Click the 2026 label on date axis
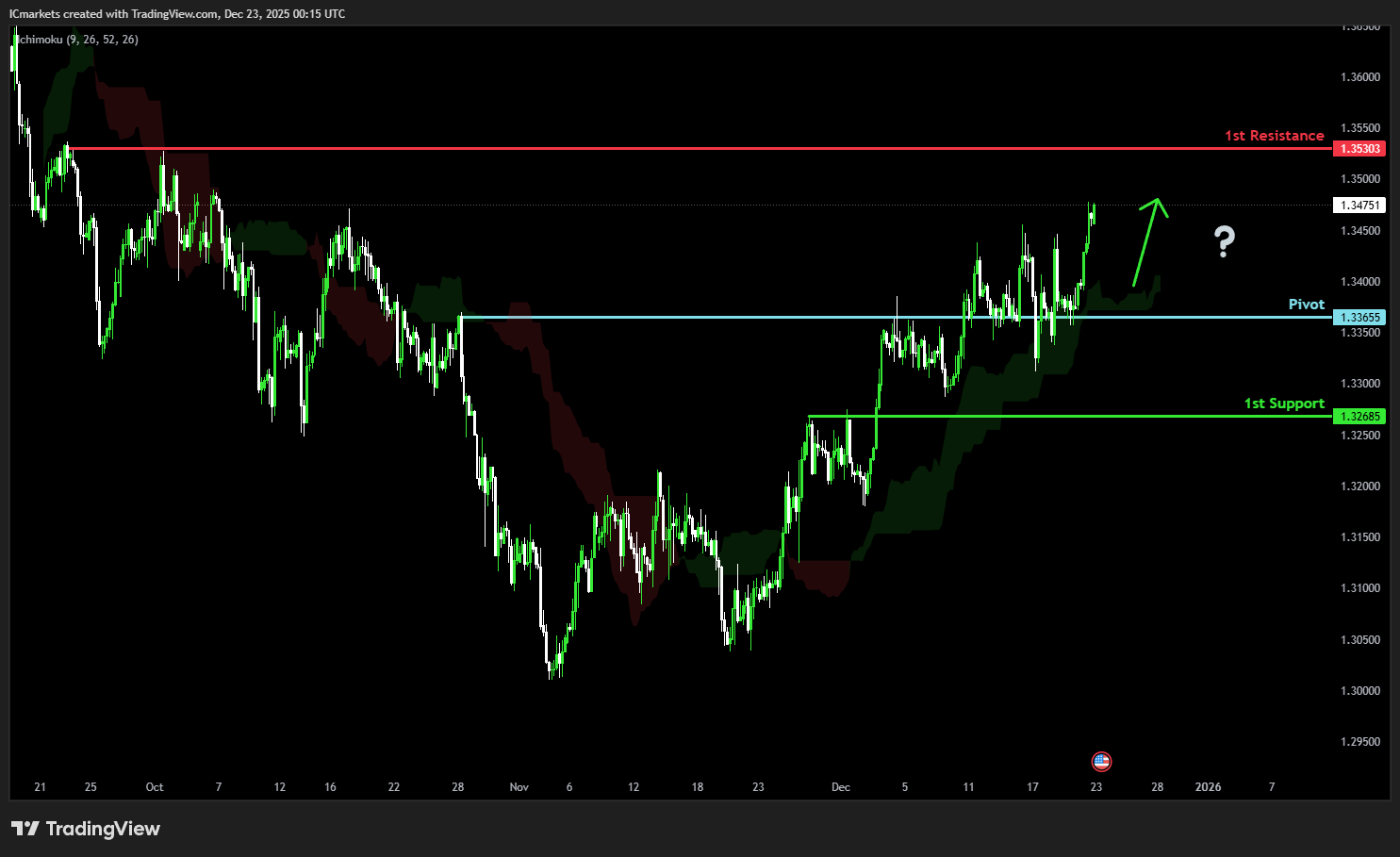 click(x=1208, y=787)
